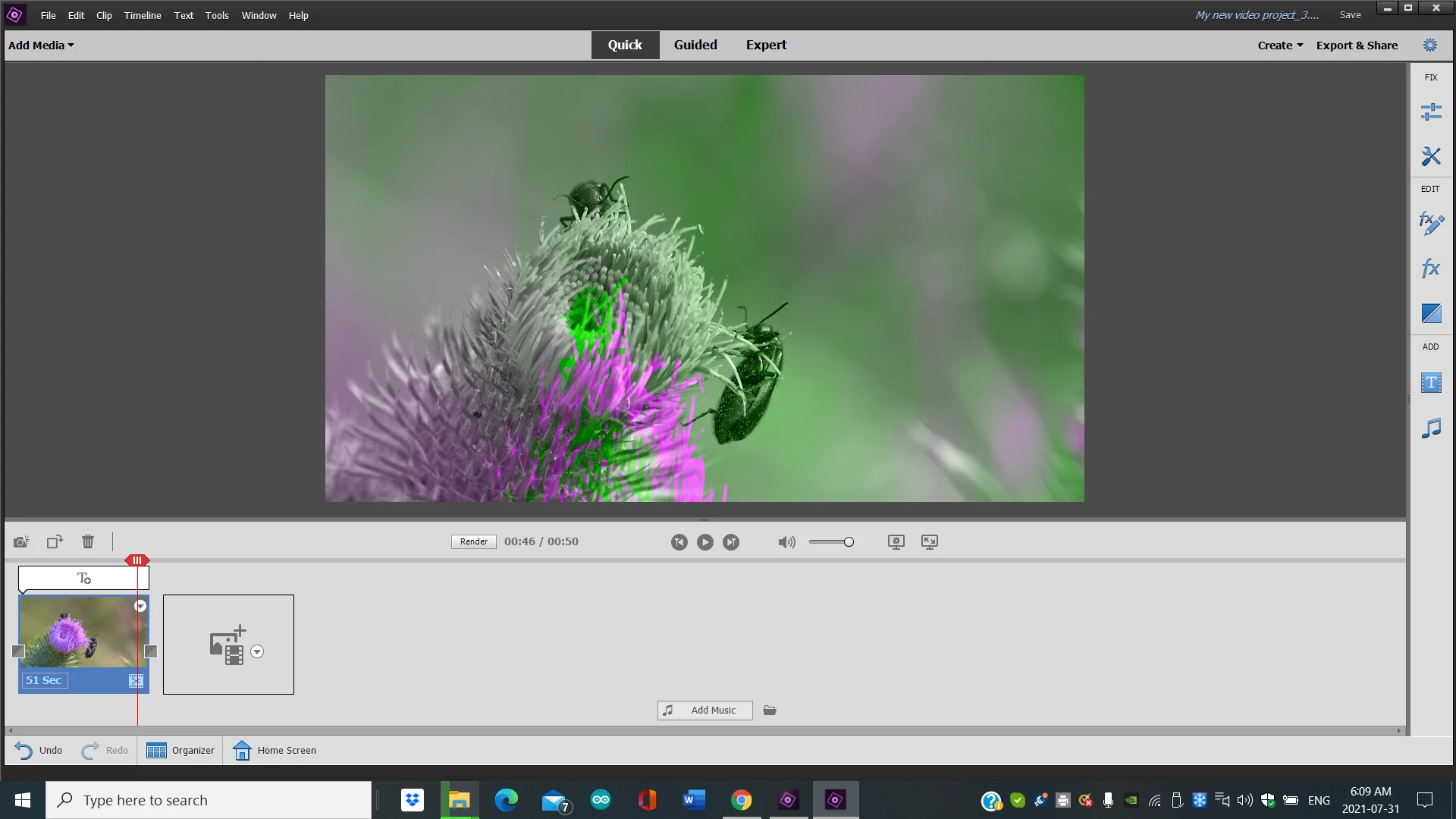Screen dimensions: 1456x819
Task: Open the Timeline menu
Action: point(143,15)
